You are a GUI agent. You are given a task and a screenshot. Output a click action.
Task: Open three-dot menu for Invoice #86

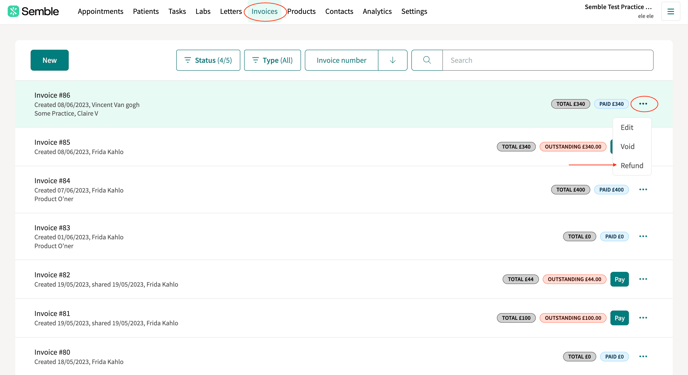point(643,104)
